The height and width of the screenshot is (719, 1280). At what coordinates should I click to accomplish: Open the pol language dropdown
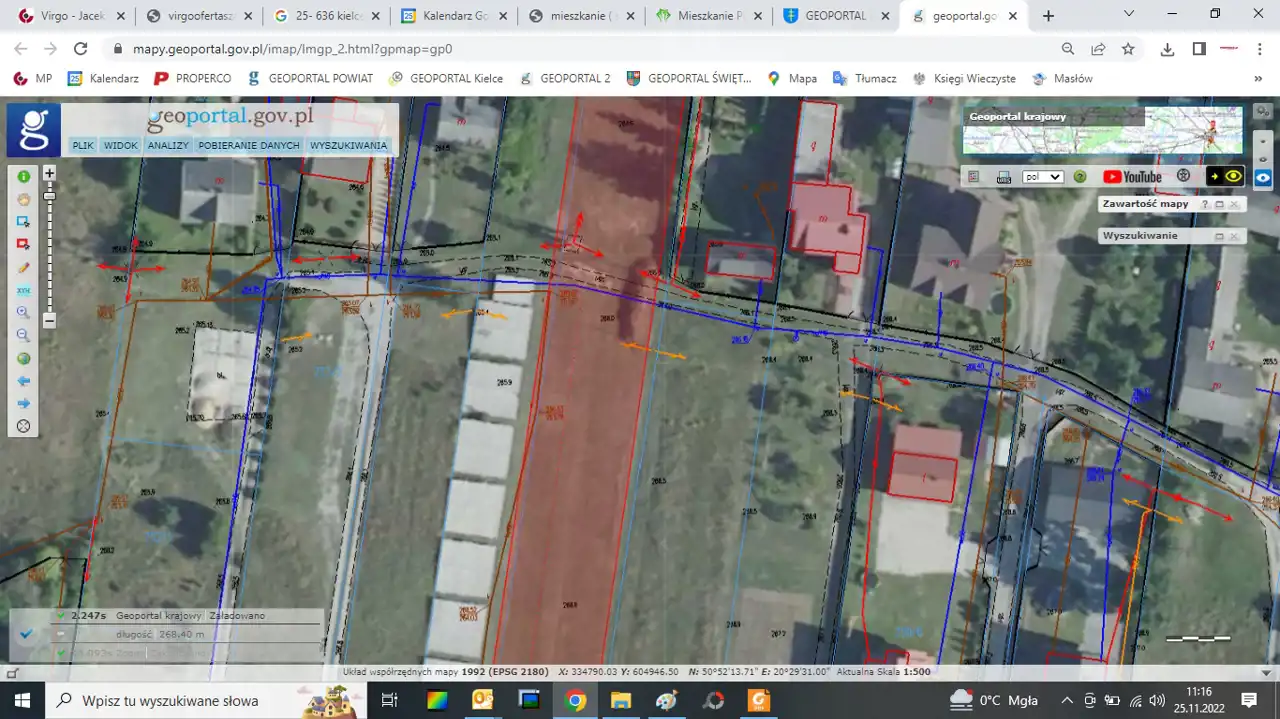pos(1042,177)
